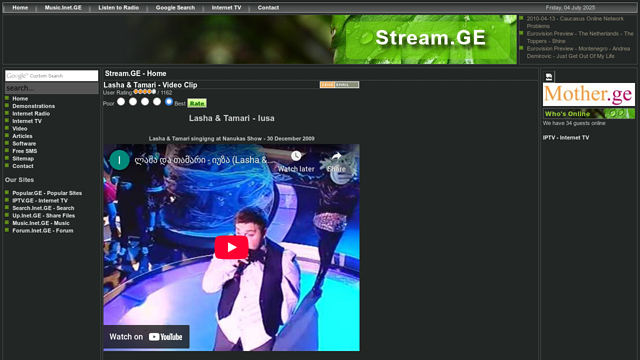Open Demonstrations in the left sidebar

point(33,106)
